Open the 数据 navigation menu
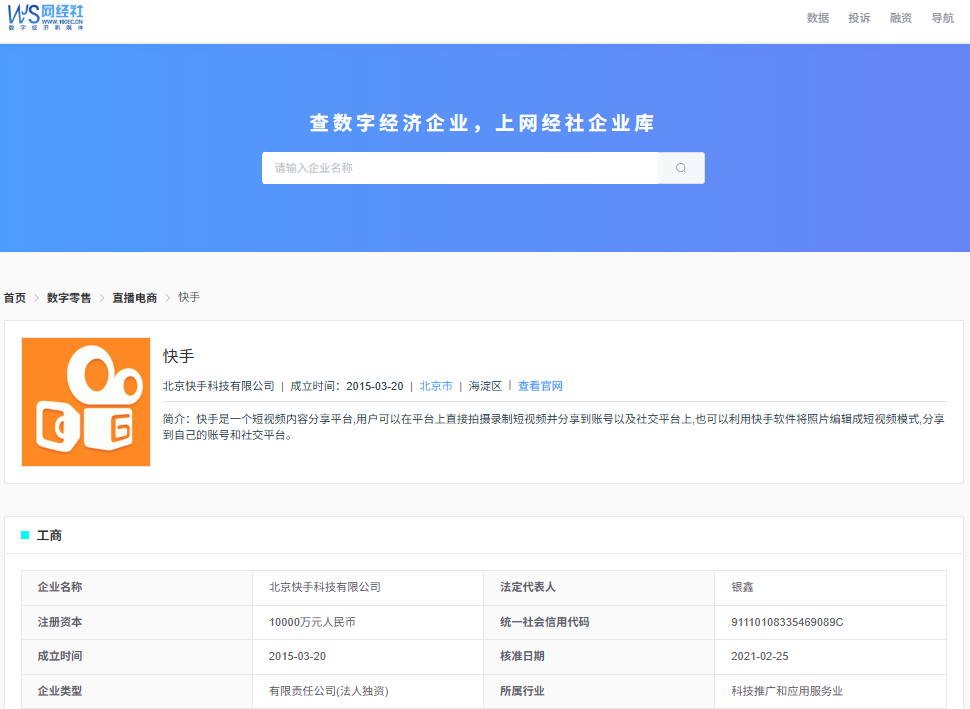This screenshot has width=970, height=709. tap(818, 18)
